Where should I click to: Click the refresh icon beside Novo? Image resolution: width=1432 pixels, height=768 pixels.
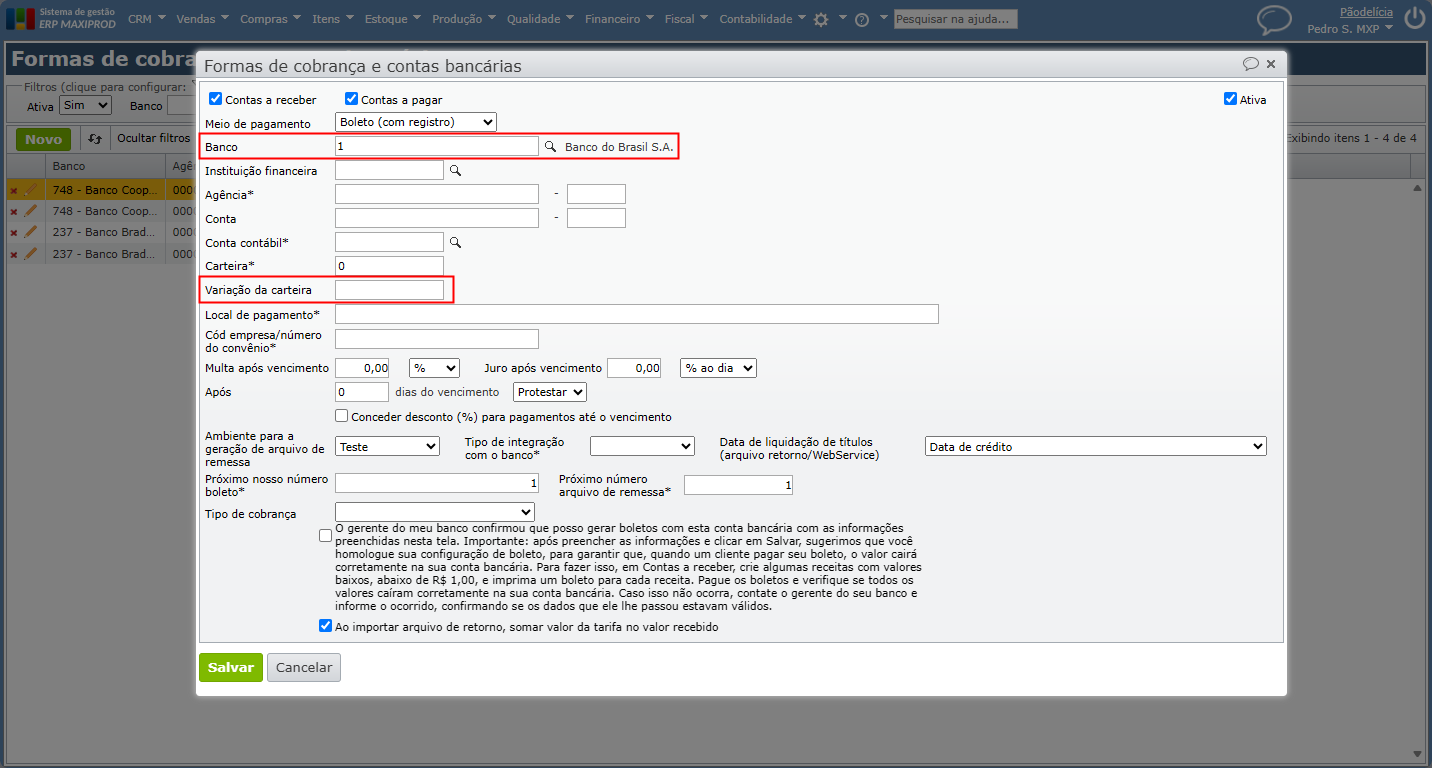(x=95, y=139)
